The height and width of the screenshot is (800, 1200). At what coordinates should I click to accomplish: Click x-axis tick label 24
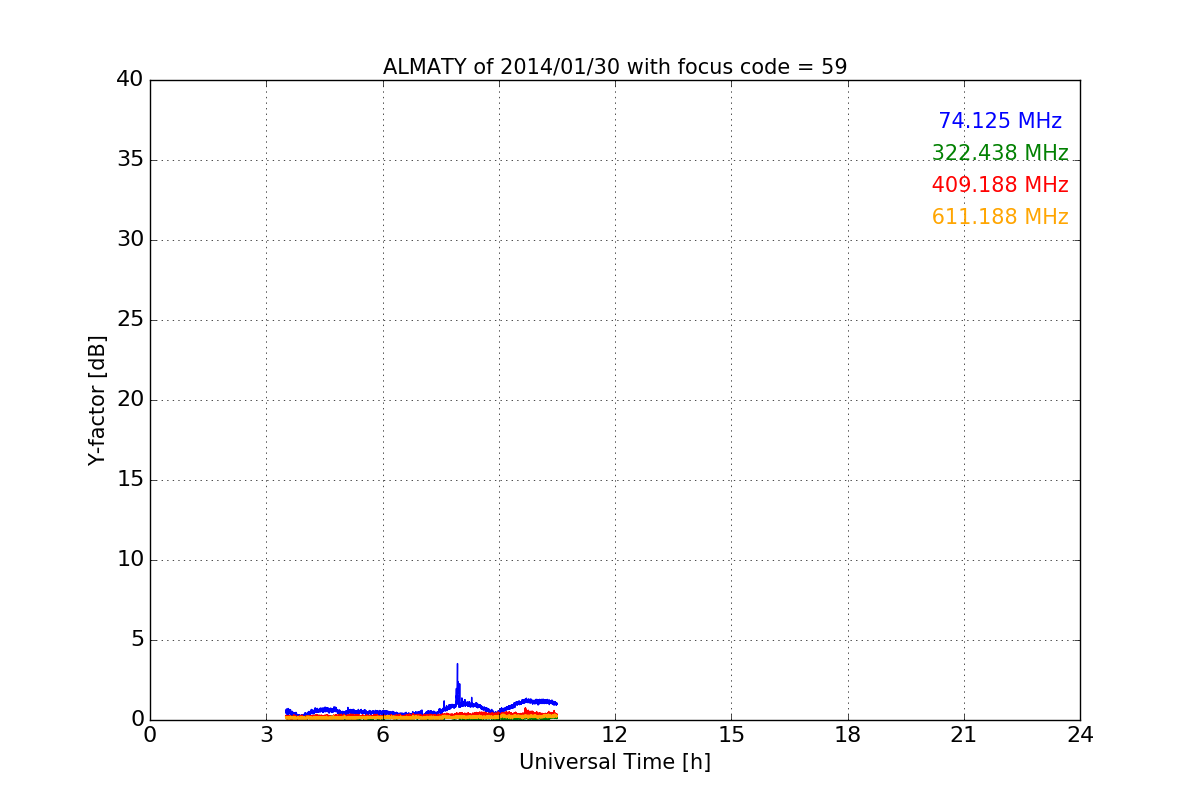tap(1080, 735)
